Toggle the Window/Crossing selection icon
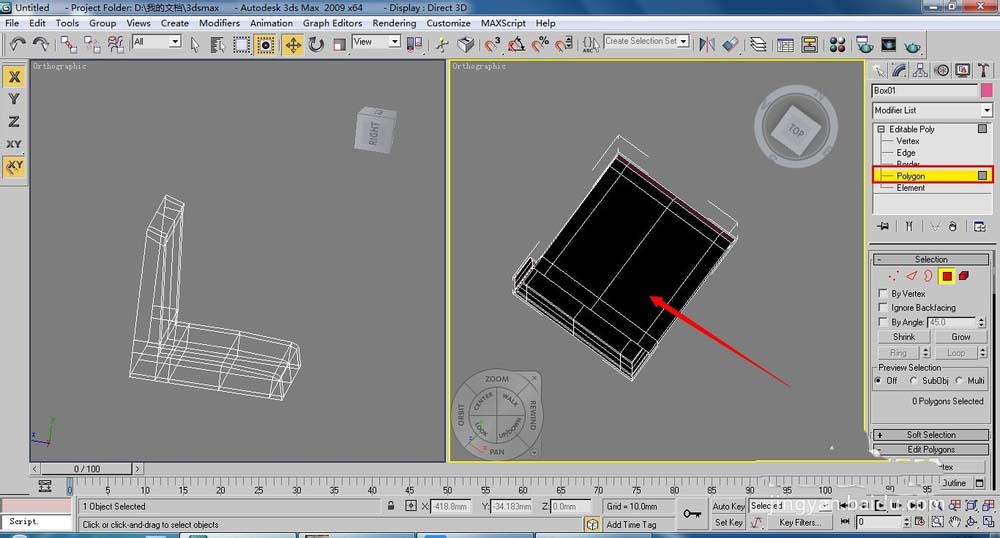This screenshot has height=538, width=1000. click(265, 44)
